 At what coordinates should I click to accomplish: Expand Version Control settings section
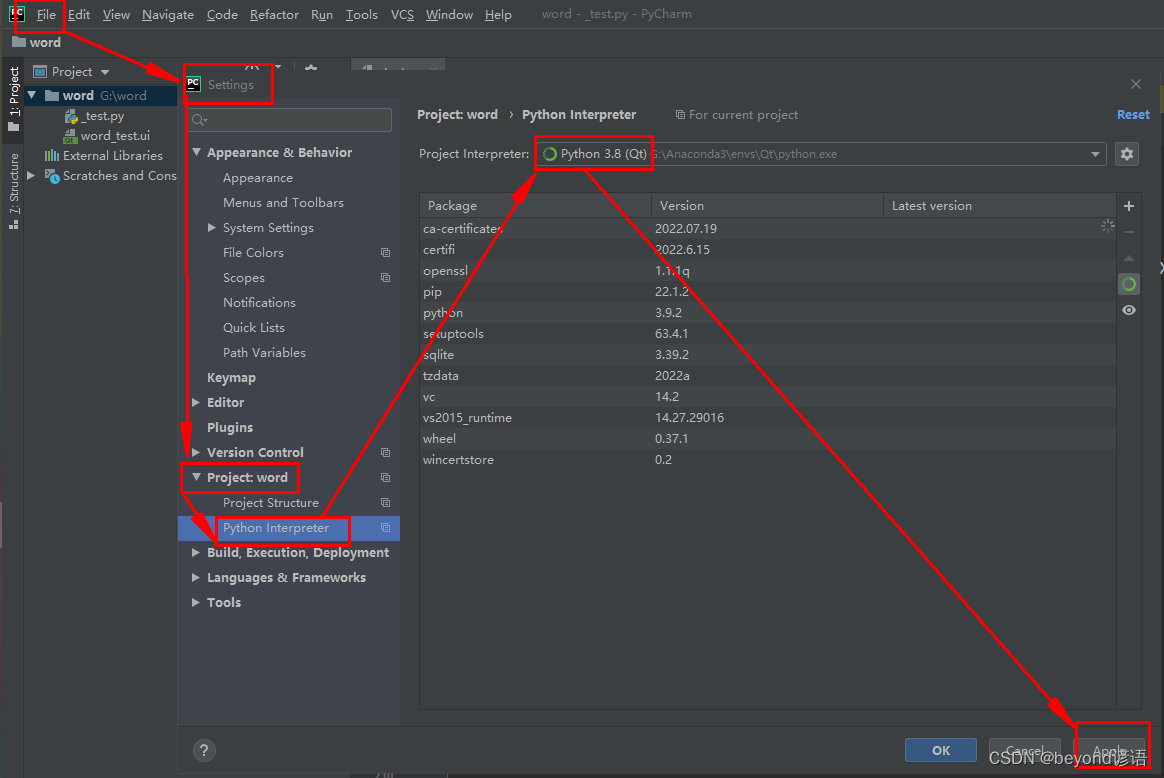[x=196, y=452]
